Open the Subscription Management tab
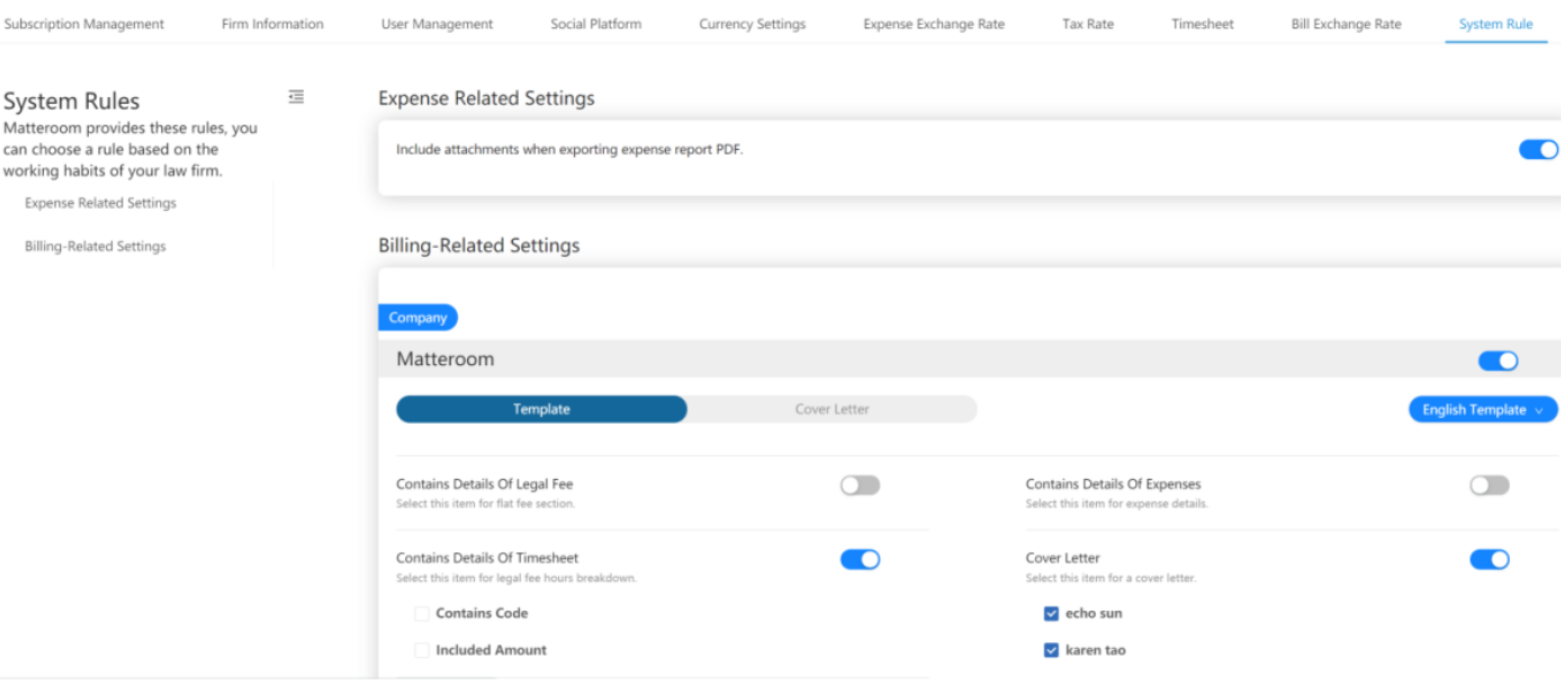Image resolution: width=1561 pixels, height=682 pixels. [84, 24]
